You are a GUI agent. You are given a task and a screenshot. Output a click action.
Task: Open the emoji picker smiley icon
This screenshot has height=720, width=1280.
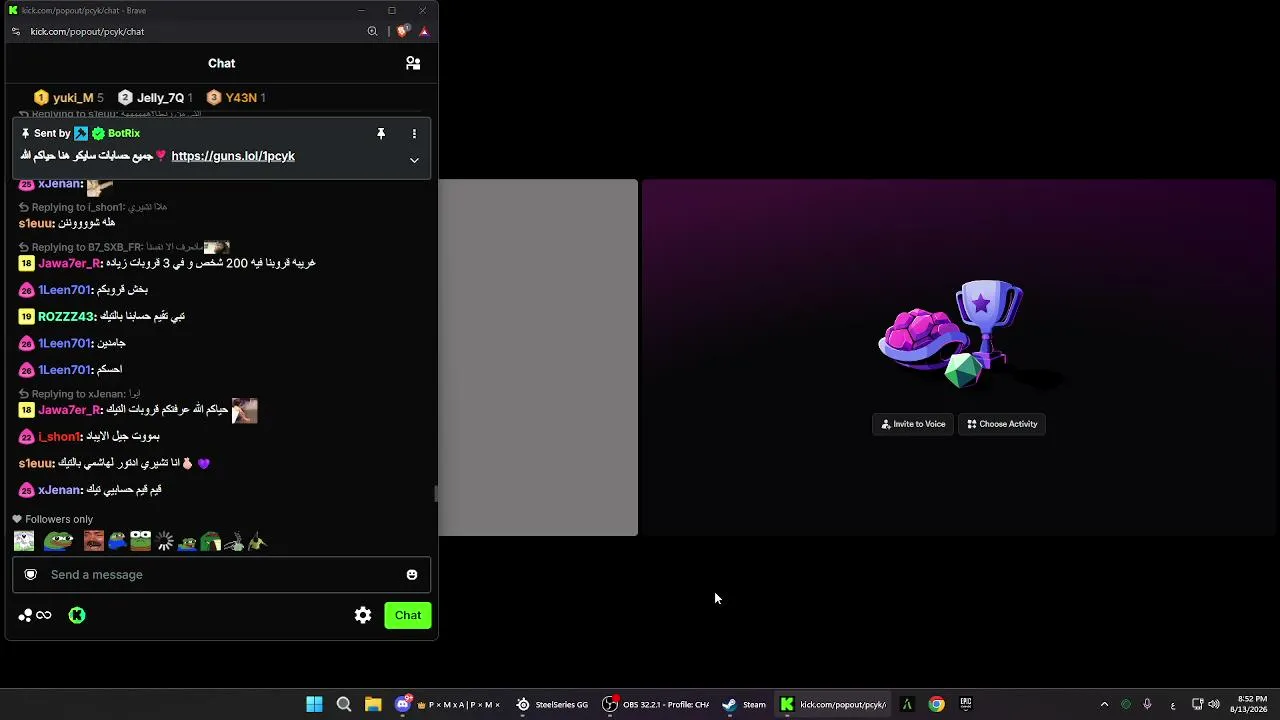[412, 574]
